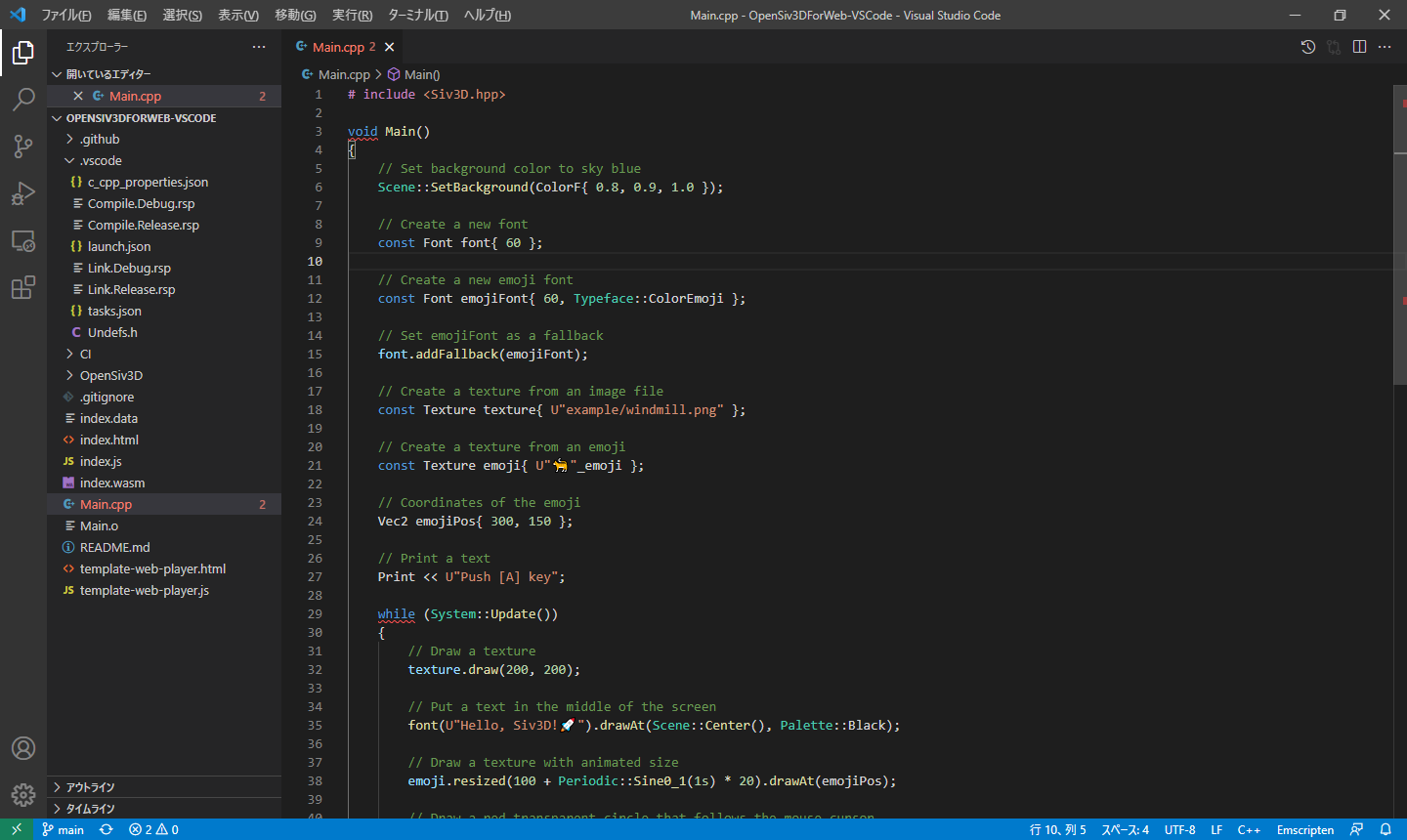
Task: Open editor more actions ellipsis
Action: pos(1385,47)
